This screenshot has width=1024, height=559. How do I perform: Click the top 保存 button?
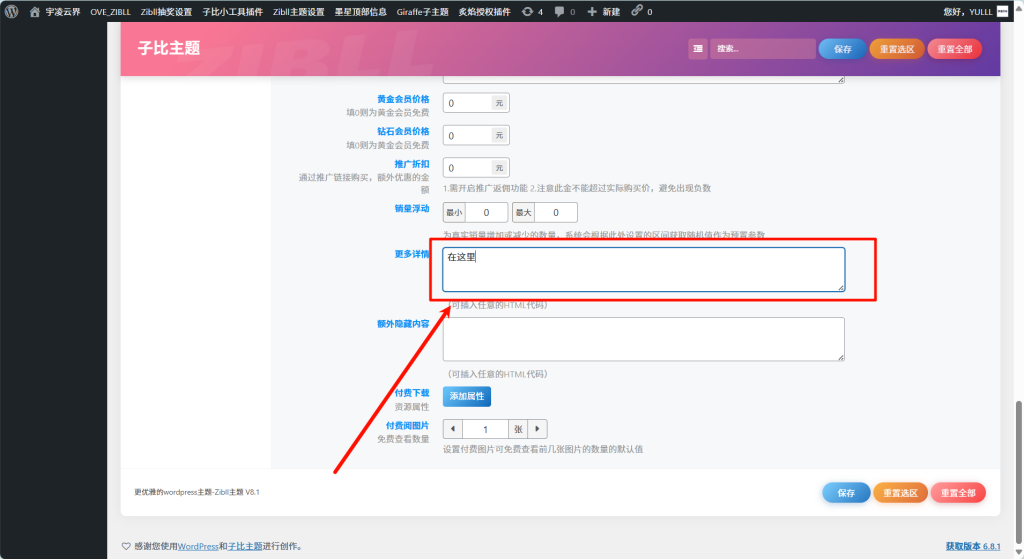(x=842, y=49)
